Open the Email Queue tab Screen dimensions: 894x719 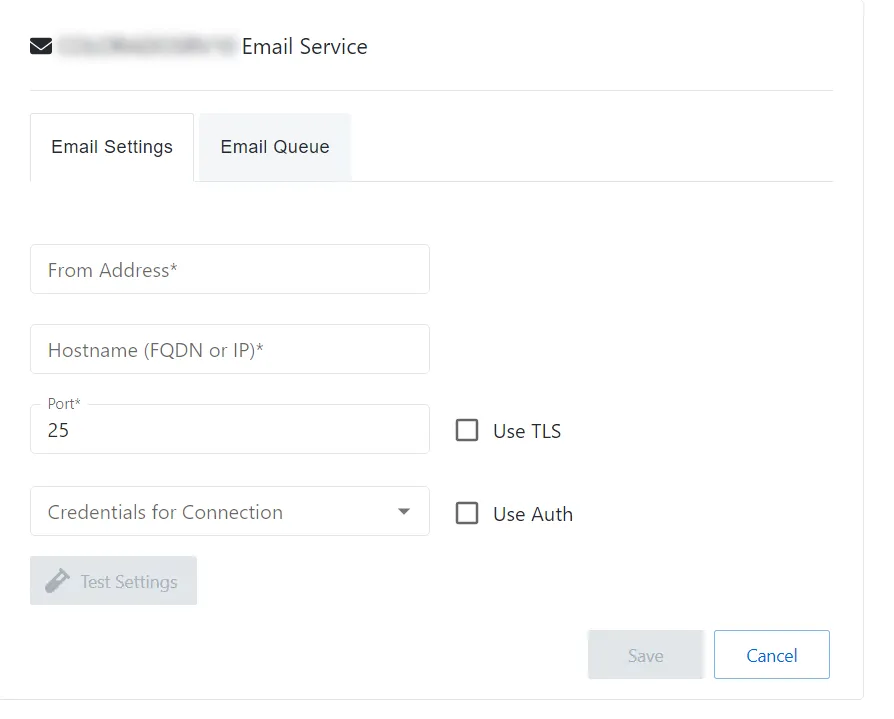click(x=275, y=147)
